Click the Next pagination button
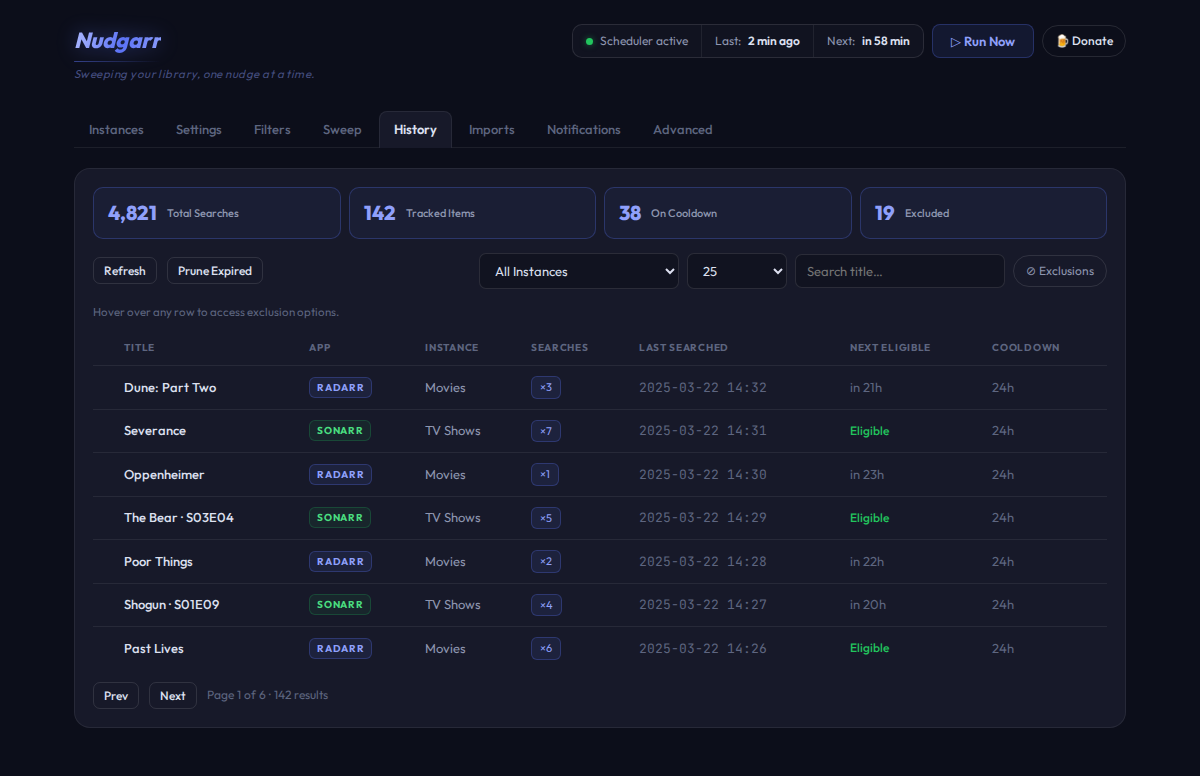Viewport: 1200px width, 776px height. tap(172, 695)
